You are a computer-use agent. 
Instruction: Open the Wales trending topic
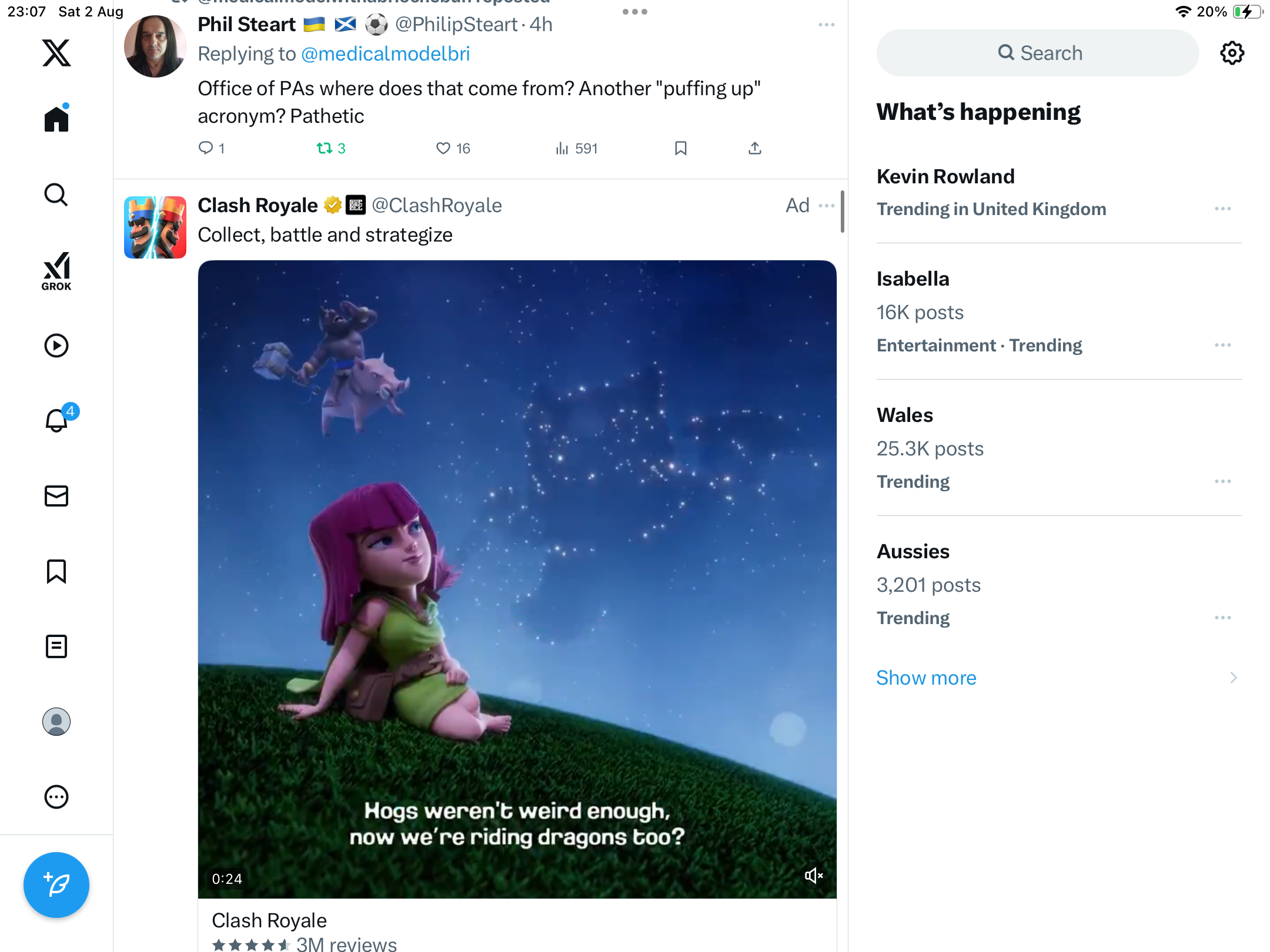tap(905, 415)
